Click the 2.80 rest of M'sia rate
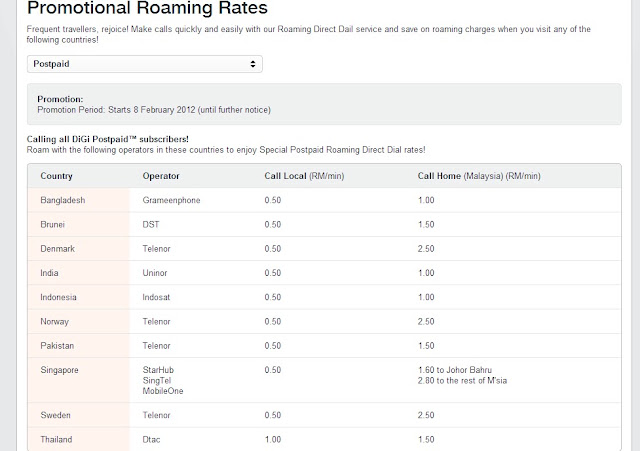This screenshot has width=640, height=451. click(462, 380)
